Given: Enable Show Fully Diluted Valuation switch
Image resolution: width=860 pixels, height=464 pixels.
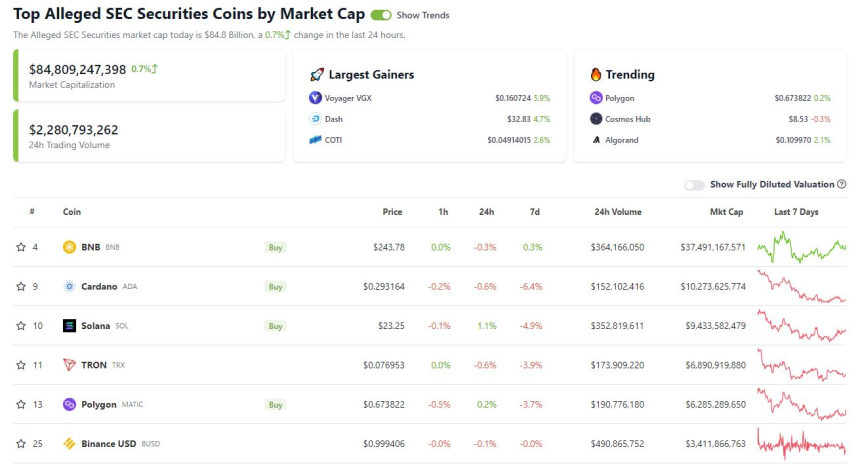Looking at the screenshot, I should pyautogui.click(x=694, y=185).
